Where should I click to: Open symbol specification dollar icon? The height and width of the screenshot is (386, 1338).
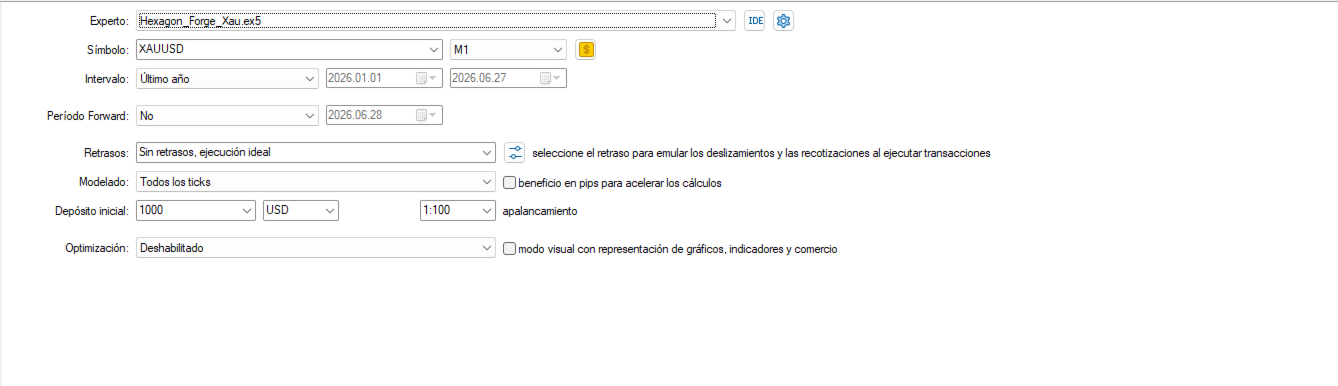(x=586, y=49)
